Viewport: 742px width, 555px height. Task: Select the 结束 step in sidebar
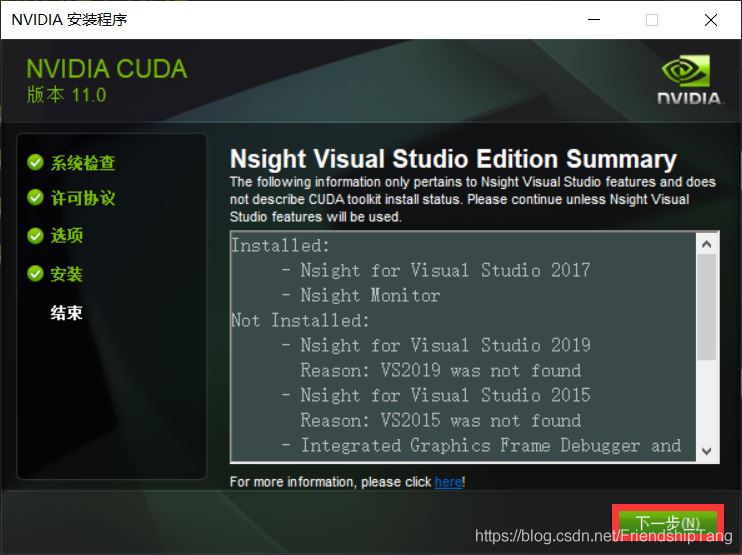(x=67, y=313)
